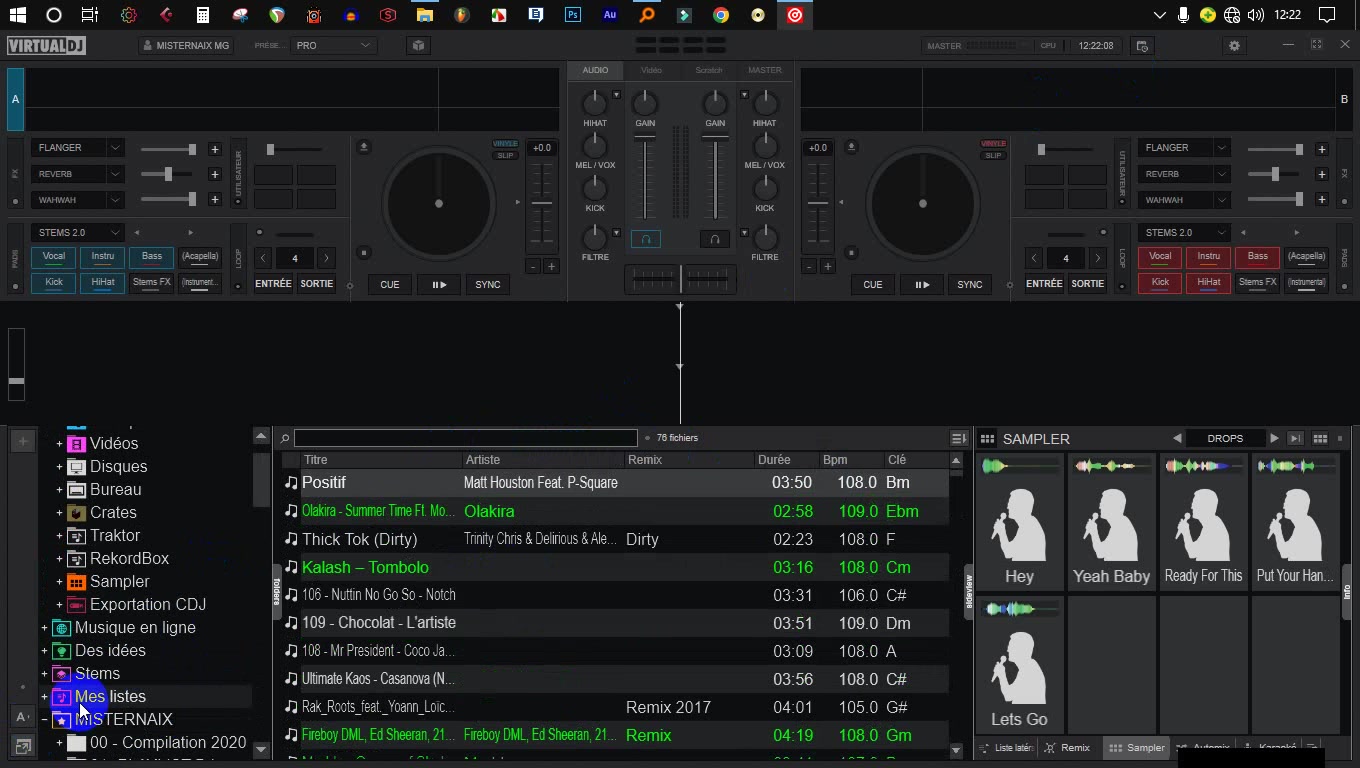Toggle deck A headphone cue
Image resolution: width=1360 pixels, height=768 pixels.
click(x=646, y=239)
